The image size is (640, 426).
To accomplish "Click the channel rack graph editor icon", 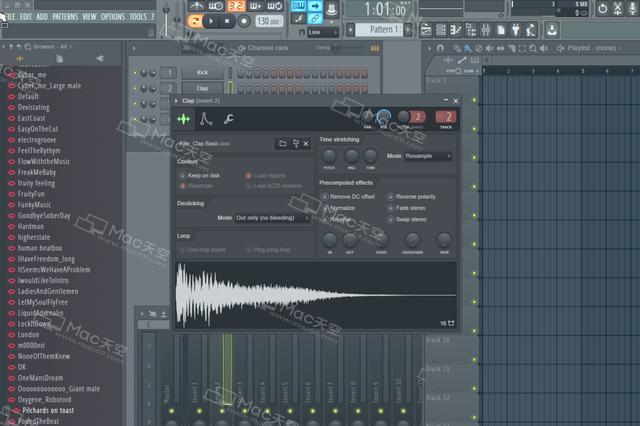I will (x=375, y=48).
